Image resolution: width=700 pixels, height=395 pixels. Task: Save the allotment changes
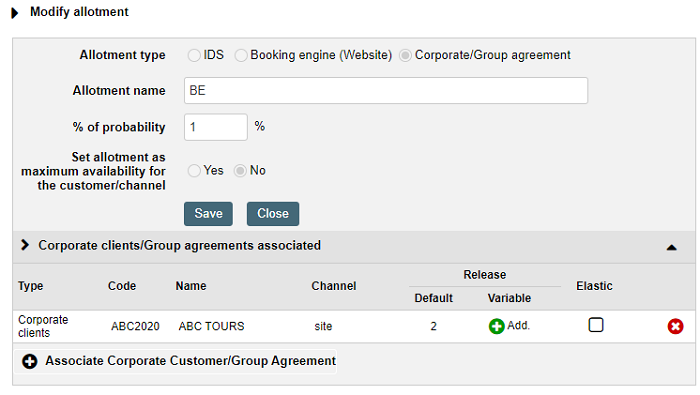208,214
